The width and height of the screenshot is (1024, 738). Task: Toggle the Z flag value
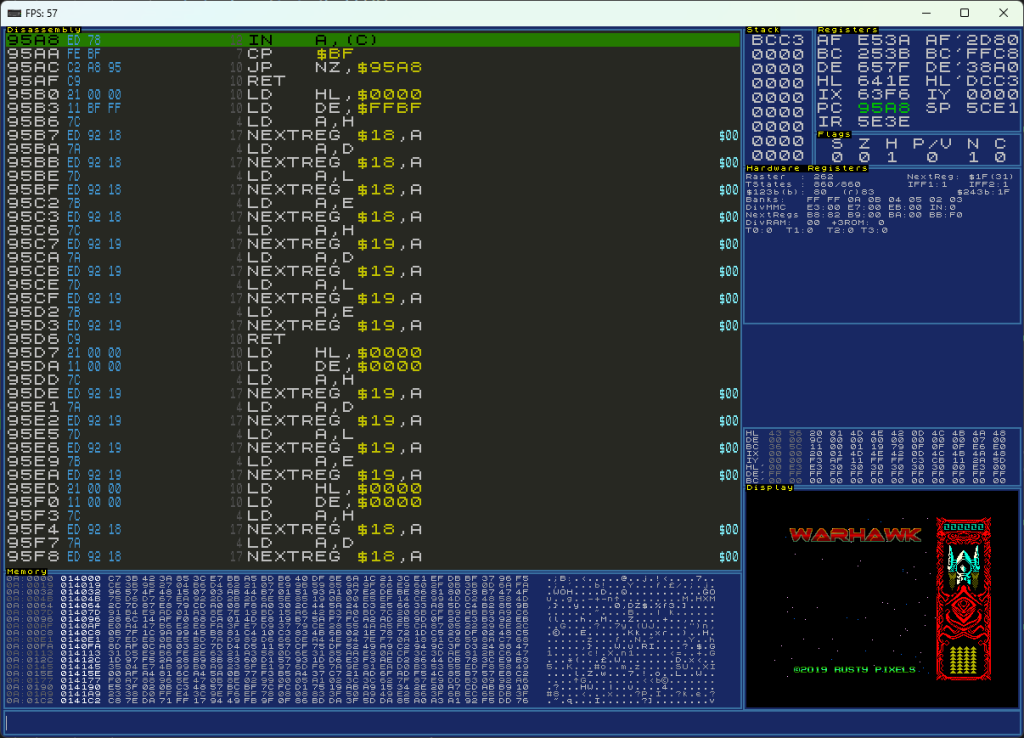click(x=868, y=157)
